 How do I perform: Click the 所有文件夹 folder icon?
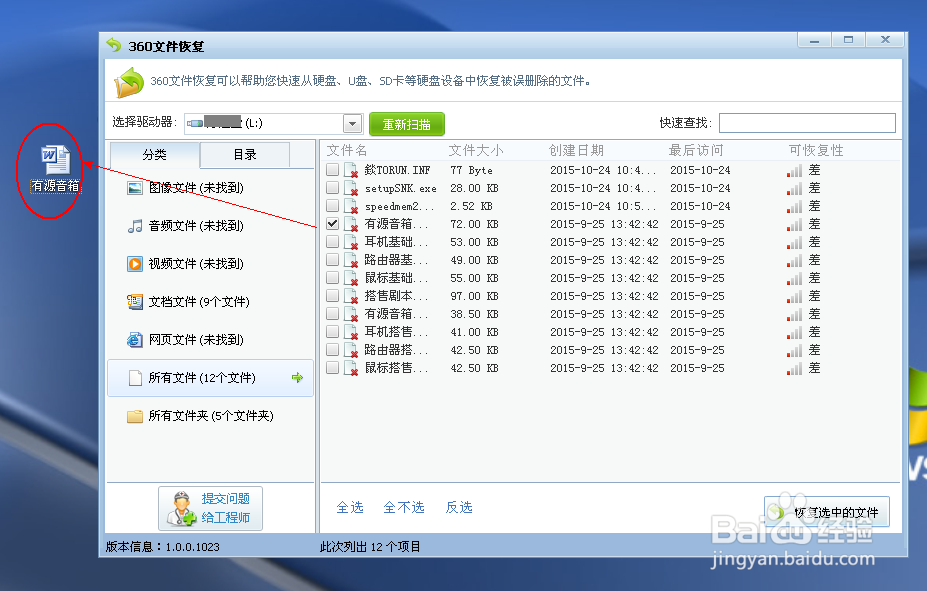coord(135,416)
